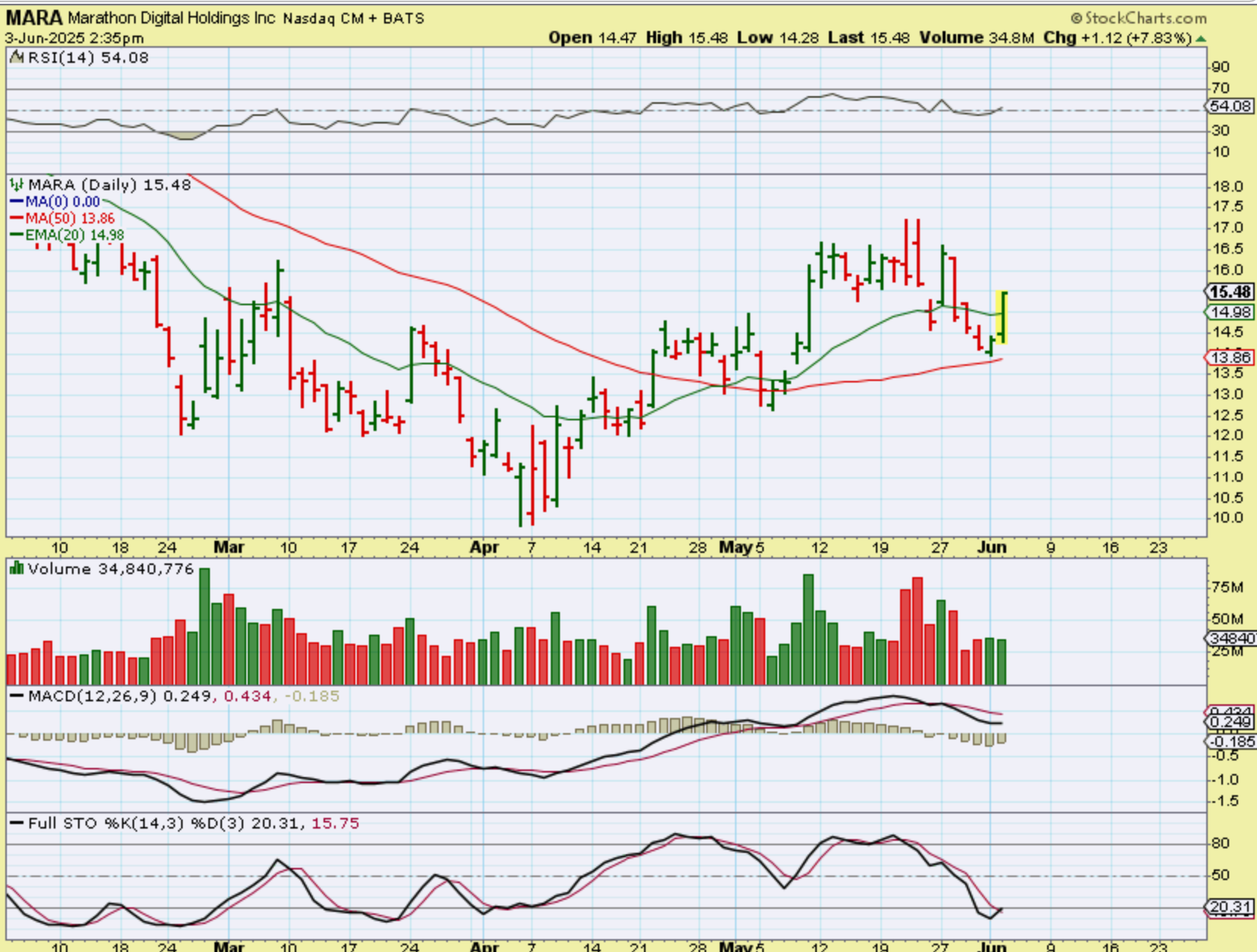Click the 12.0 price axis label
This screenshot has height=952, width=1257.
[x=1227, y=435]
